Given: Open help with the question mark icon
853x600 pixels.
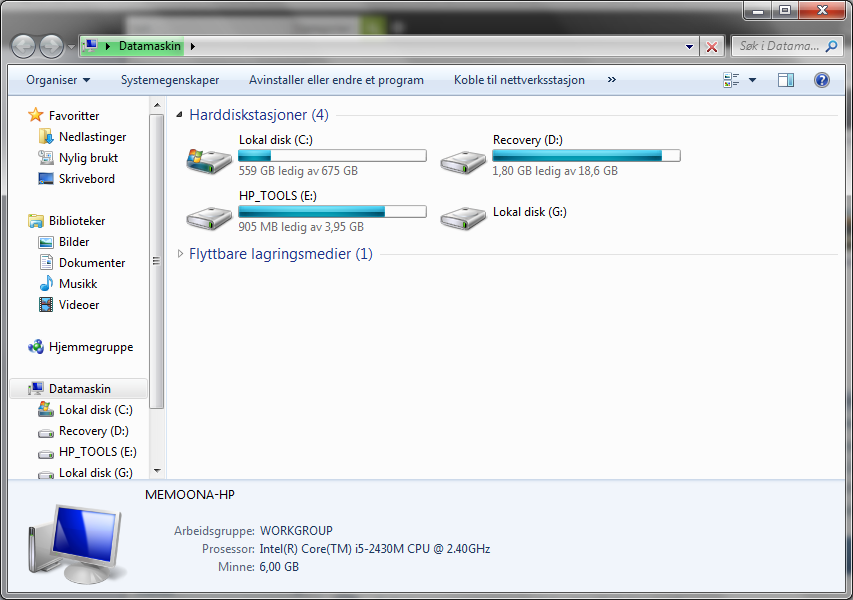Looking at the screenshot, I should [x=821, y=80].
